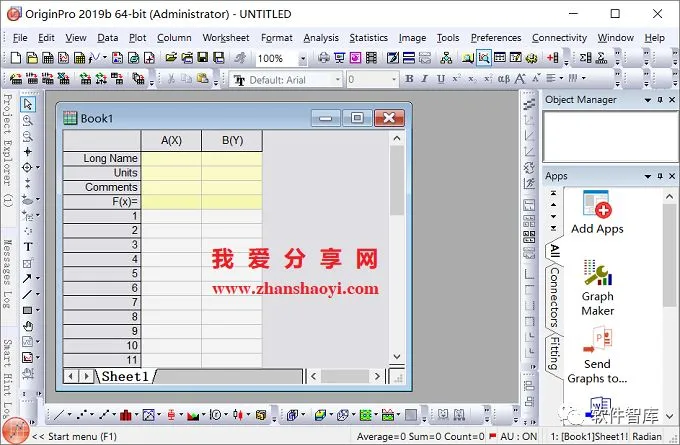Image resolution: width=680 pixels, height=445 pixels.
Task: Close the Apps panel
Action: [x=672, y=176]
